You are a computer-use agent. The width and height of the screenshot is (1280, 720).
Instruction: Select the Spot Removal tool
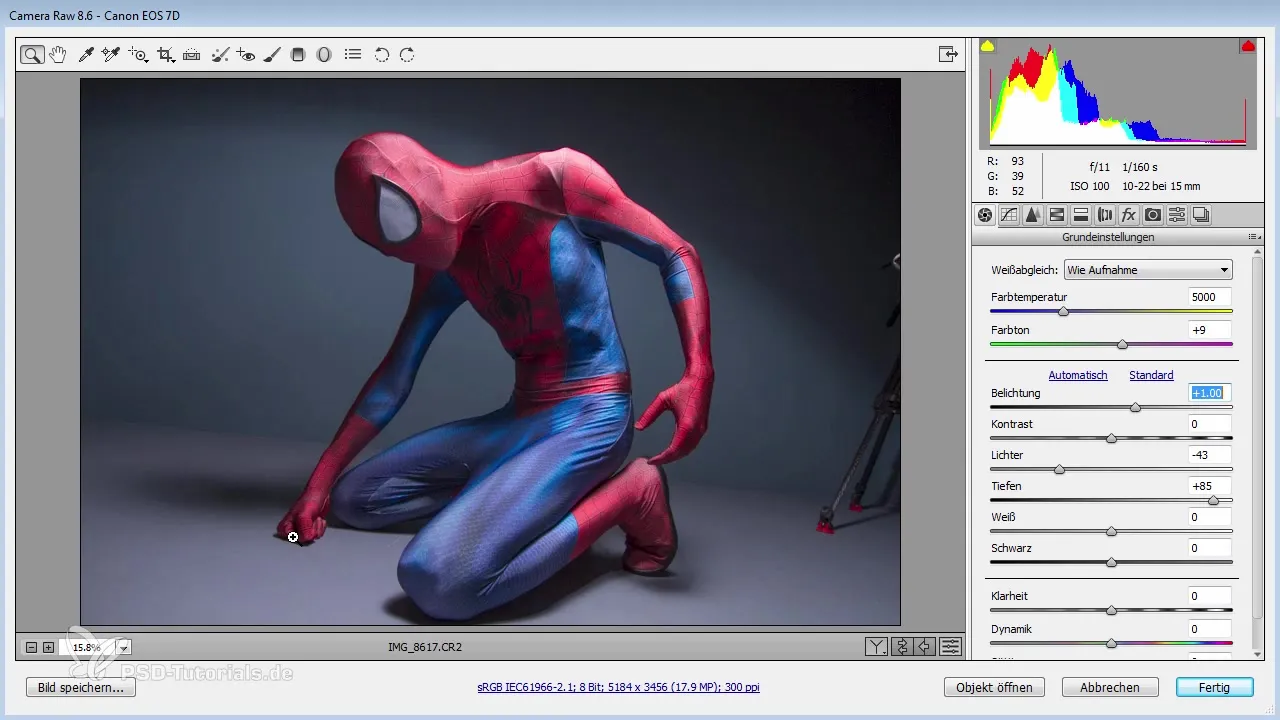click(221, 55)
